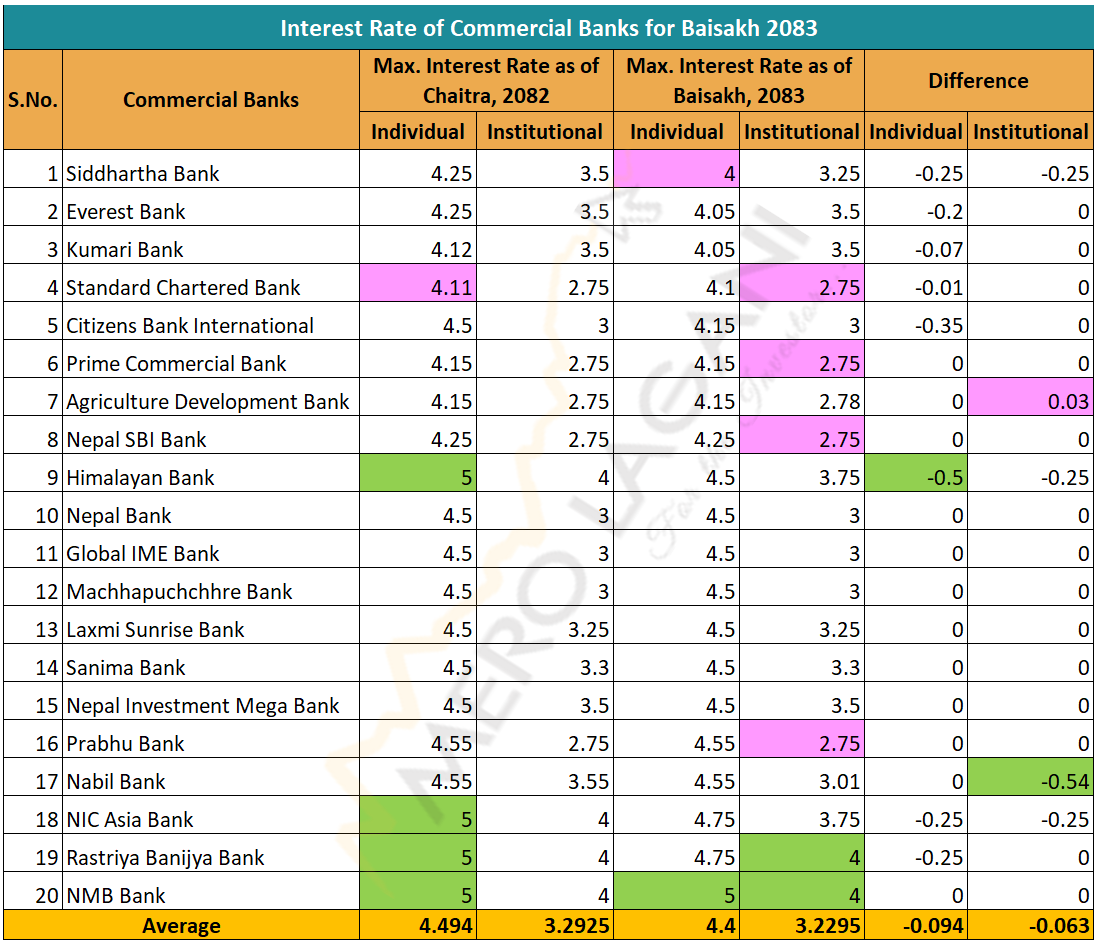Select the 'Average' row label
Image resolution: width=1099 pixels, height=943 pixels.
pos(181,926)
